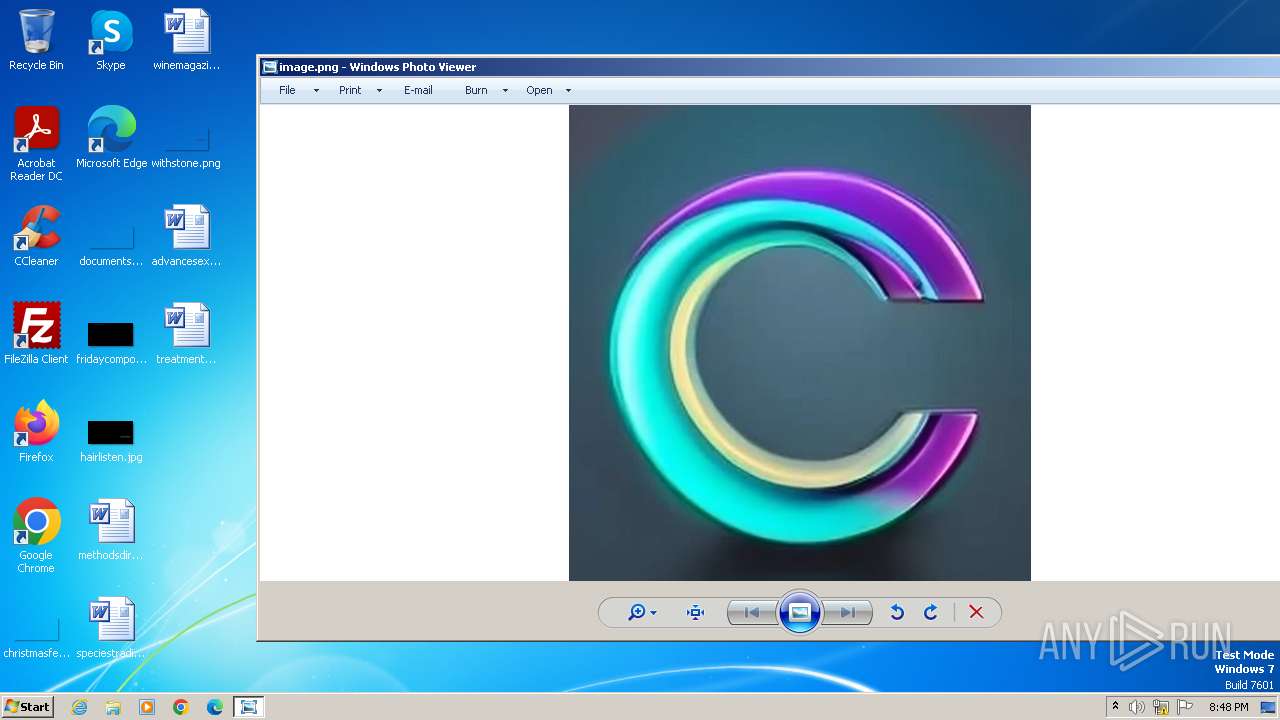This screenshot has height=720, width=1280.
Task: Select the documents... desktop file
Action: [x=111, y=244]
